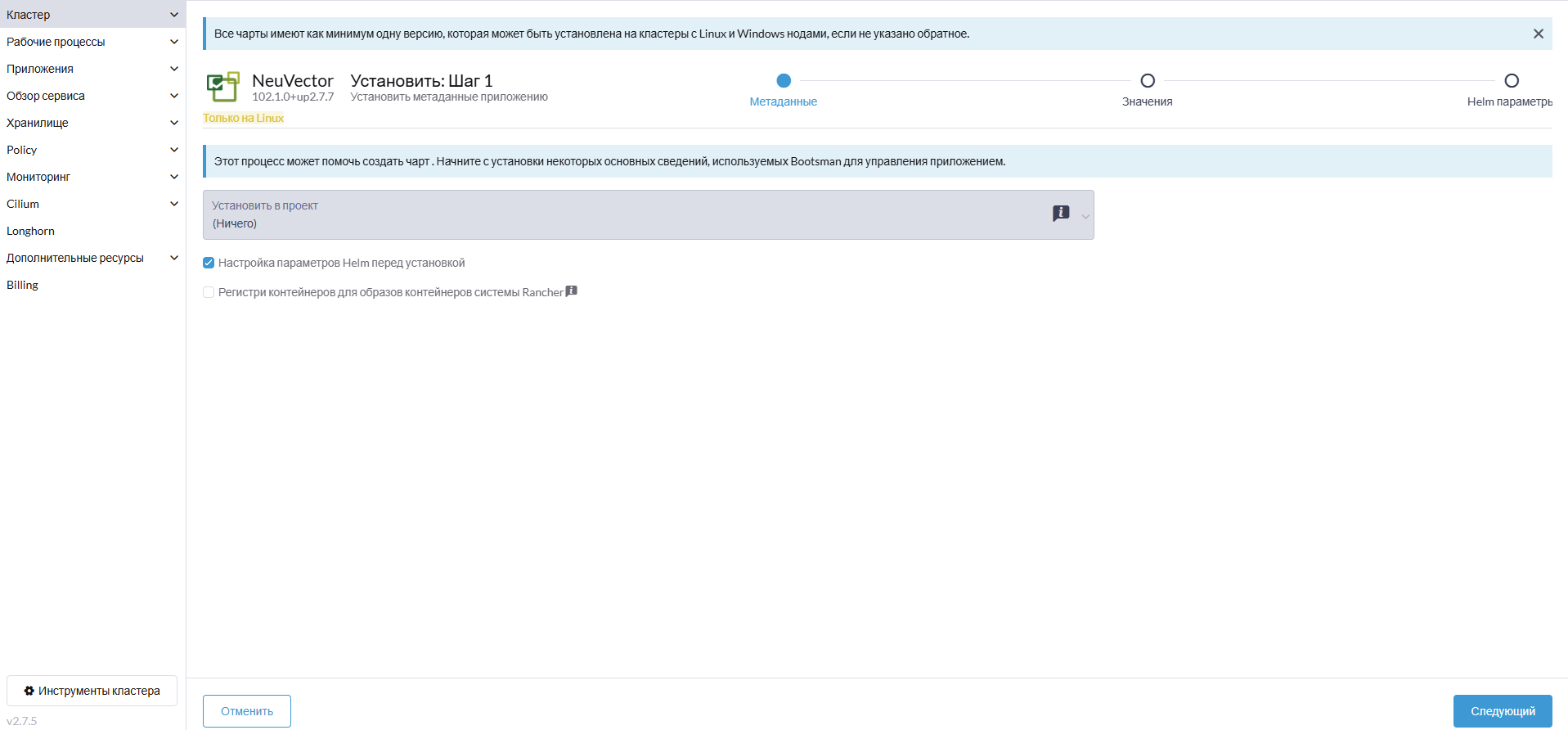Open Billing in the sidebar
This screenshot has height=730, width=1568.
point(23,285)
